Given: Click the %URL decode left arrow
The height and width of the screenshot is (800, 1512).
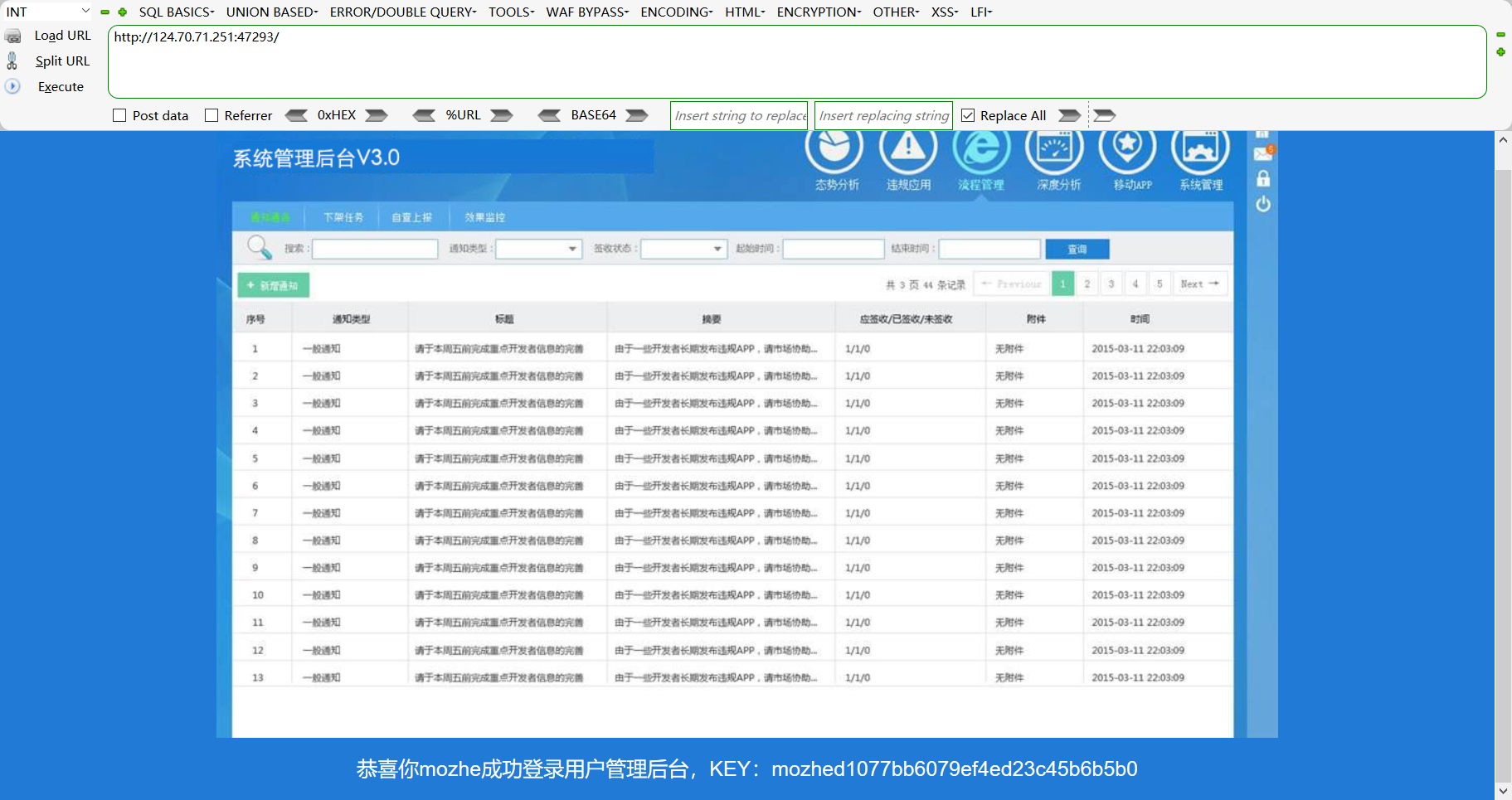Looking at the screenshot, I should [424, 115].
